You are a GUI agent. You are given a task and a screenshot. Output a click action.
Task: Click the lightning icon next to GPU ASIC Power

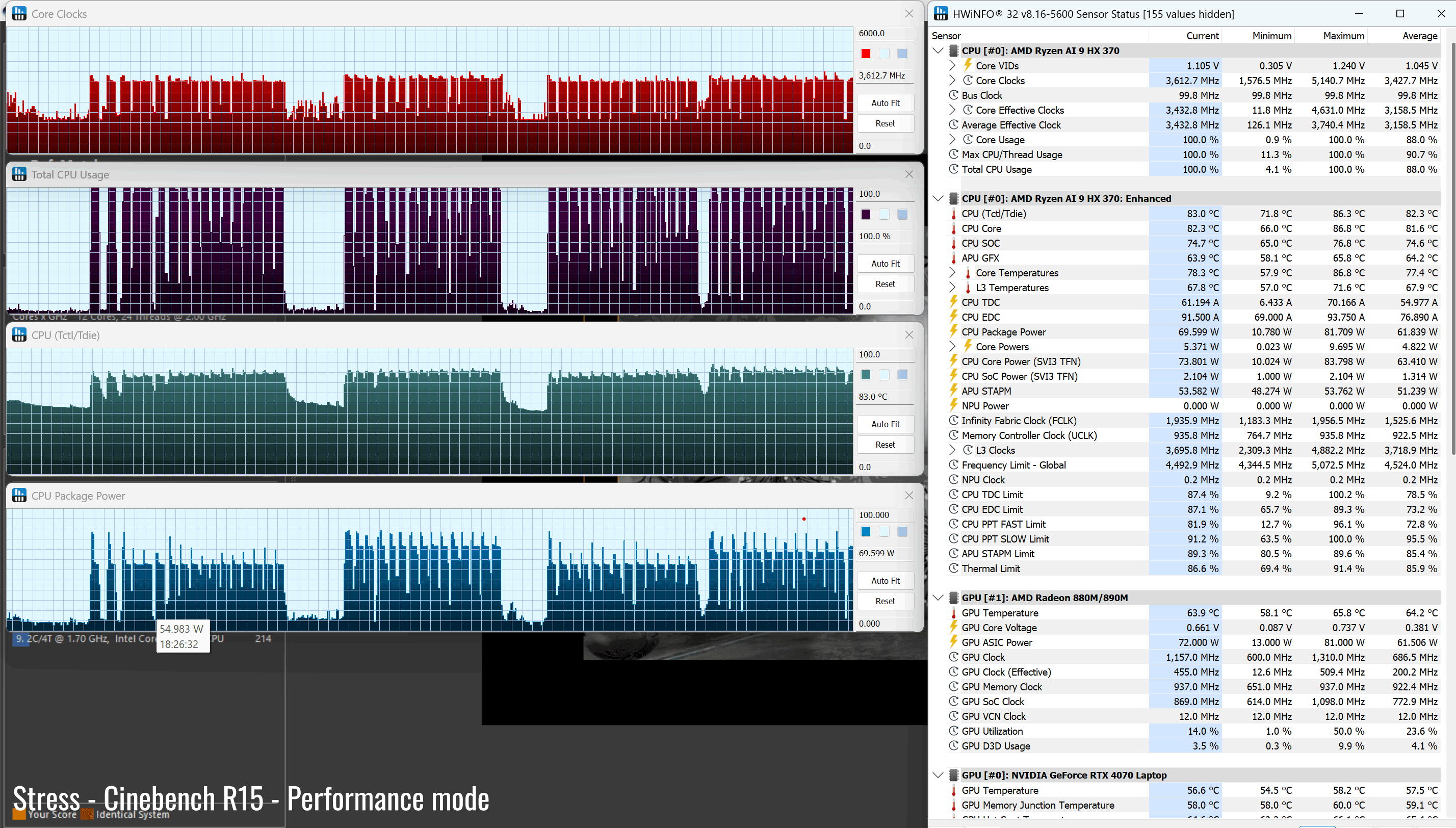(953, 642)
